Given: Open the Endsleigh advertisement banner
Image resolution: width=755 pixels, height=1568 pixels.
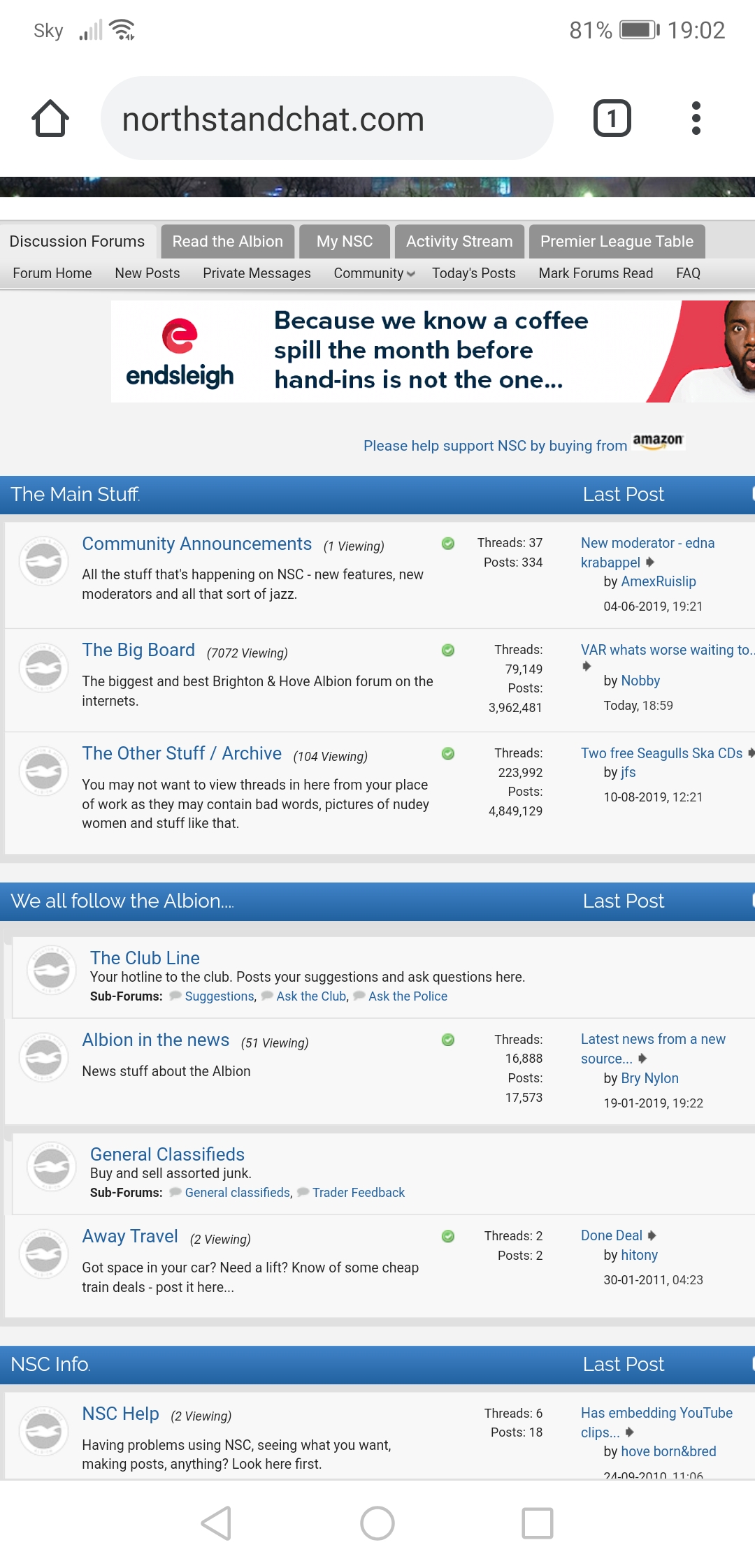Looking at the screenshot, I should tap(433, 351).
